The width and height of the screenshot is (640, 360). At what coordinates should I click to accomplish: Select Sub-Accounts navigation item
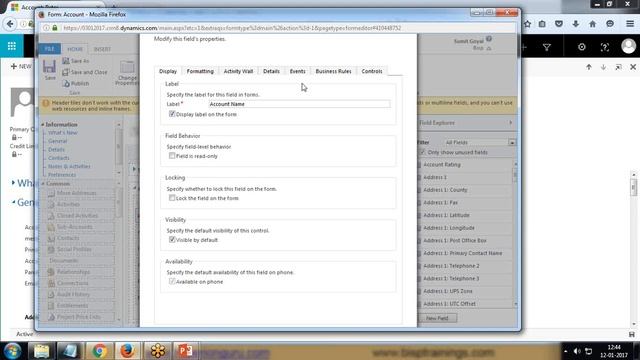click(74, 227)
